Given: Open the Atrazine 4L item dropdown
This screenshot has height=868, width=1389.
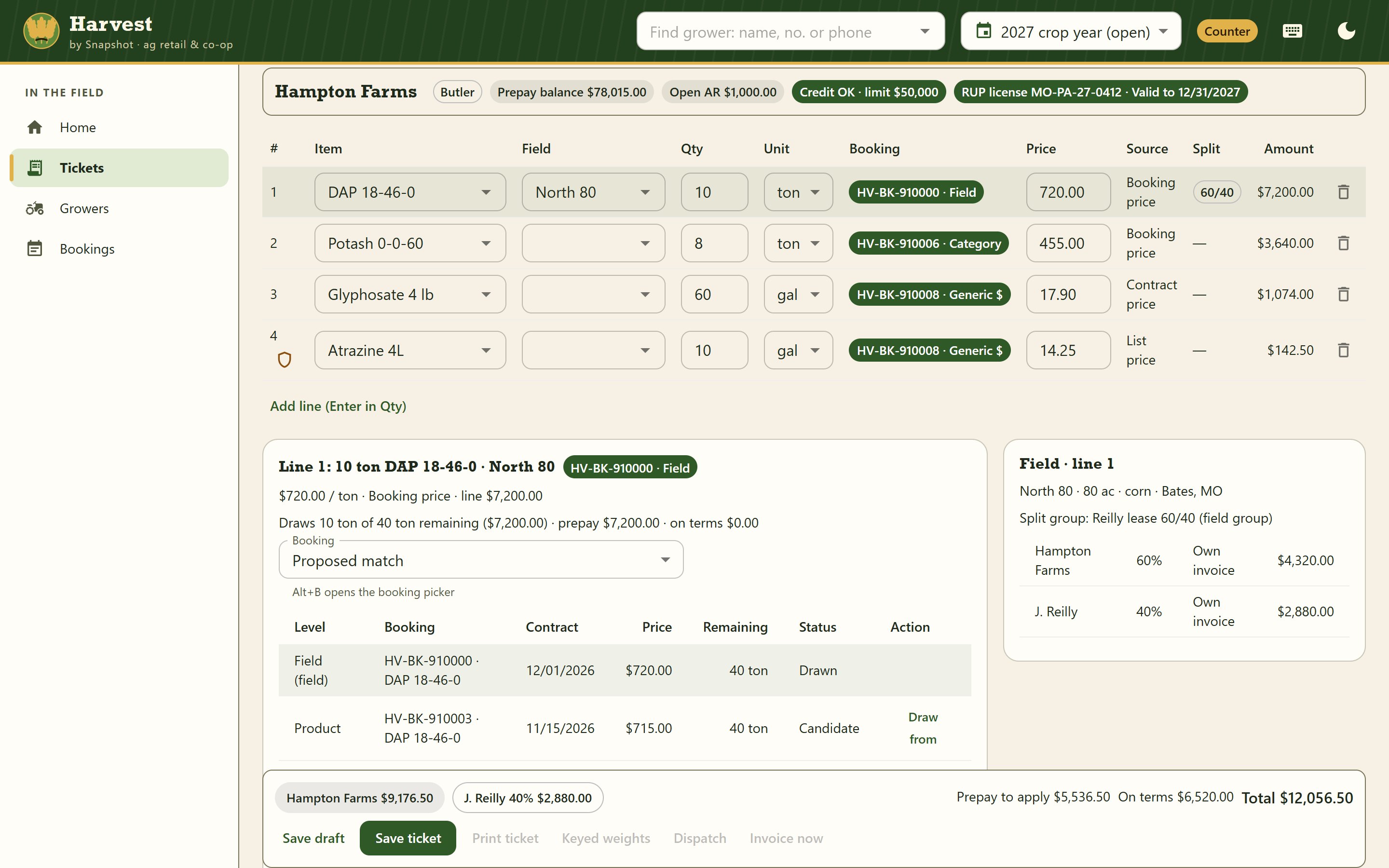Looking at the screenshot, I should 410,350.
